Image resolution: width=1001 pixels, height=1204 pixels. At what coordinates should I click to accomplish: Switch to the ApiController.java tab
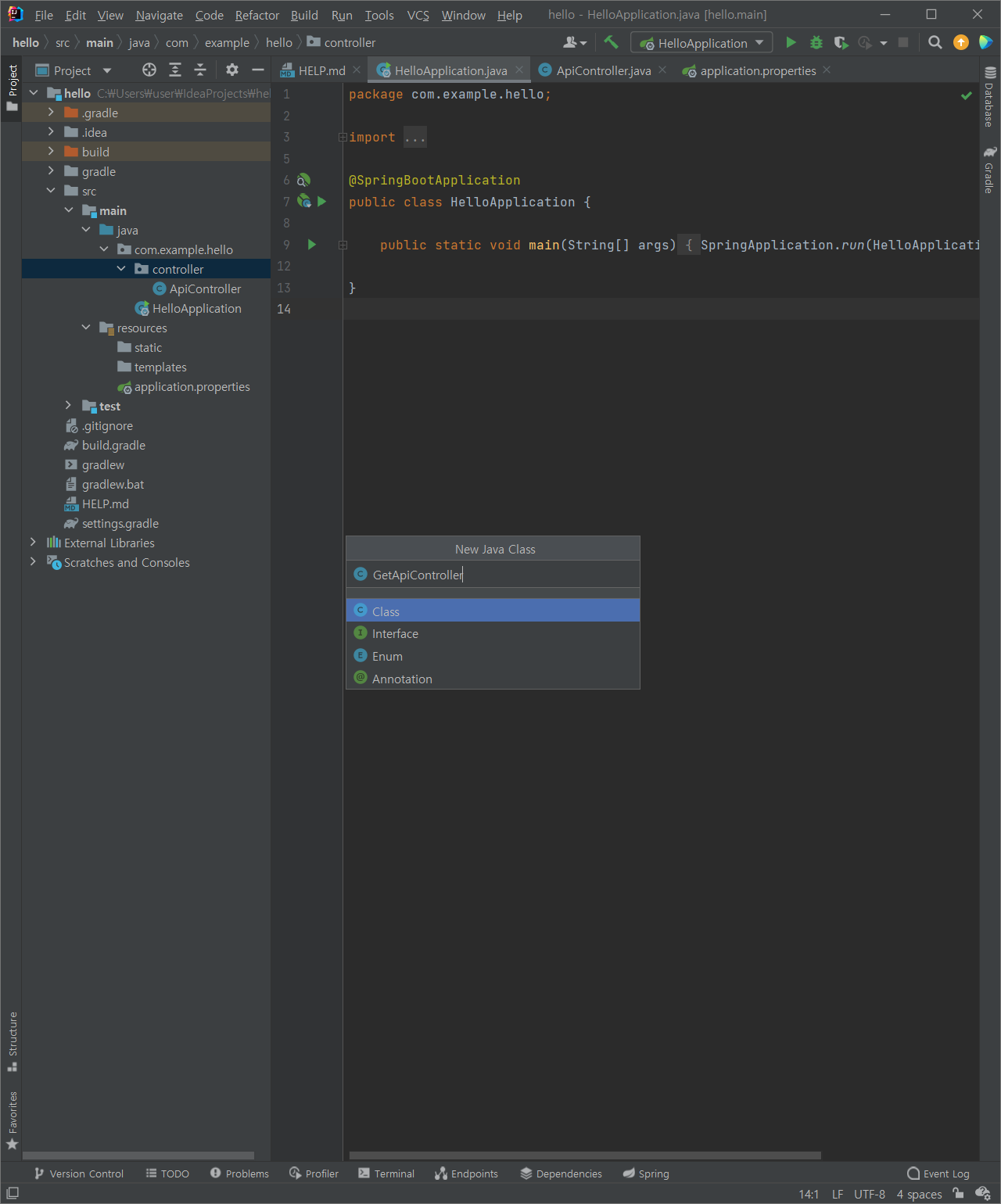(603, 70)
